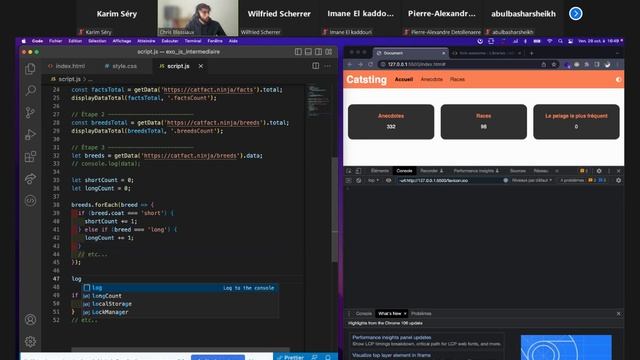Toggle the primary sidebar layout icon

click(298, 52)
